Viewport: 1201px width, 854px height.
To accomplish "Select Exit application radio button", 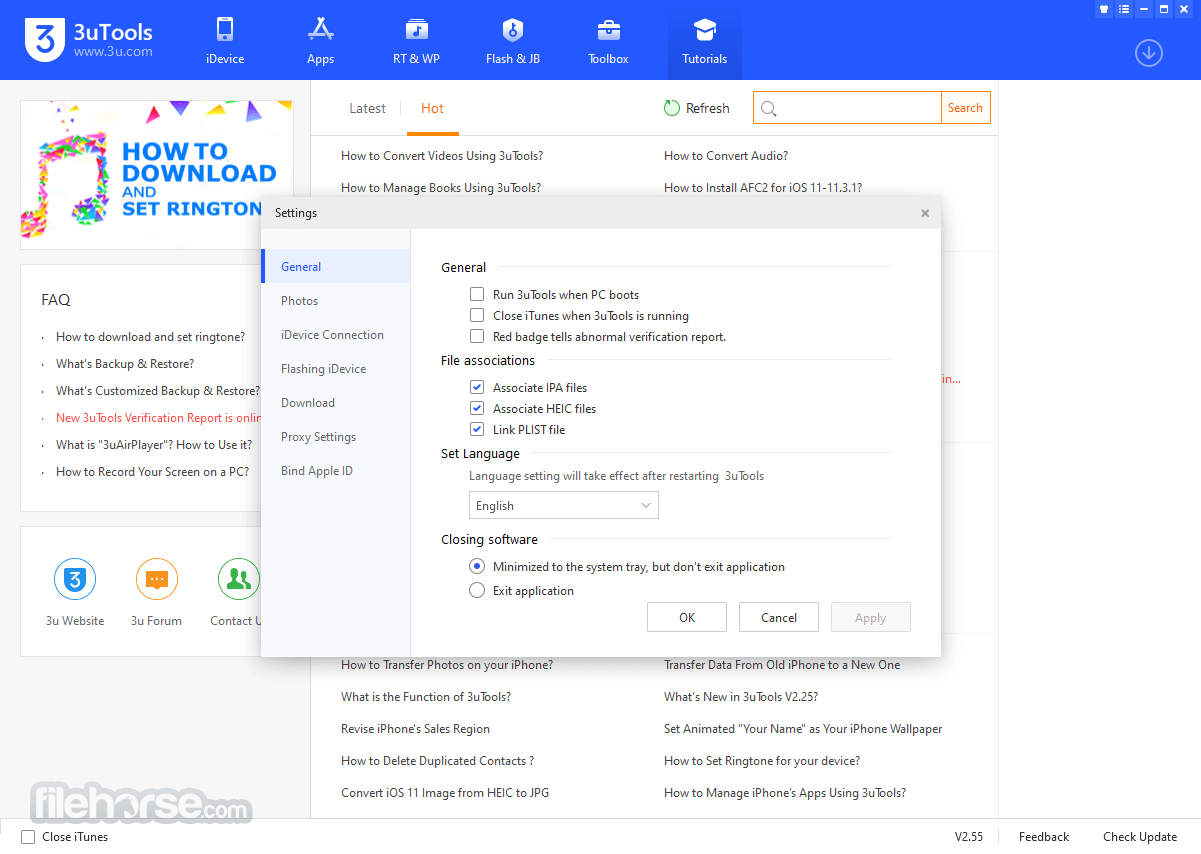I will pyautogui.click(x=477, y=591).
